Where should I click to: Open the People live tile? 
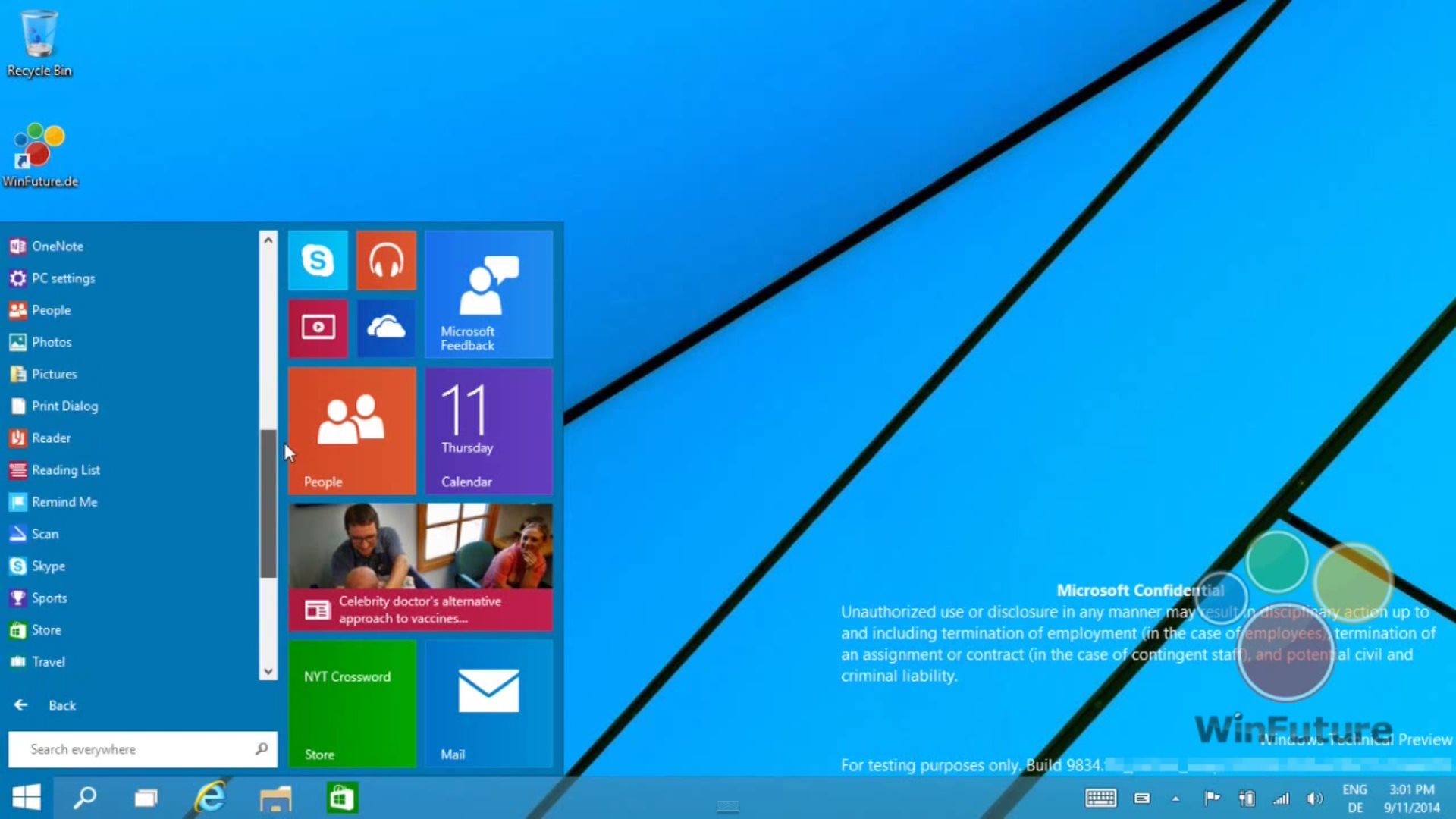pyautogui.click(x=352, y=431)
